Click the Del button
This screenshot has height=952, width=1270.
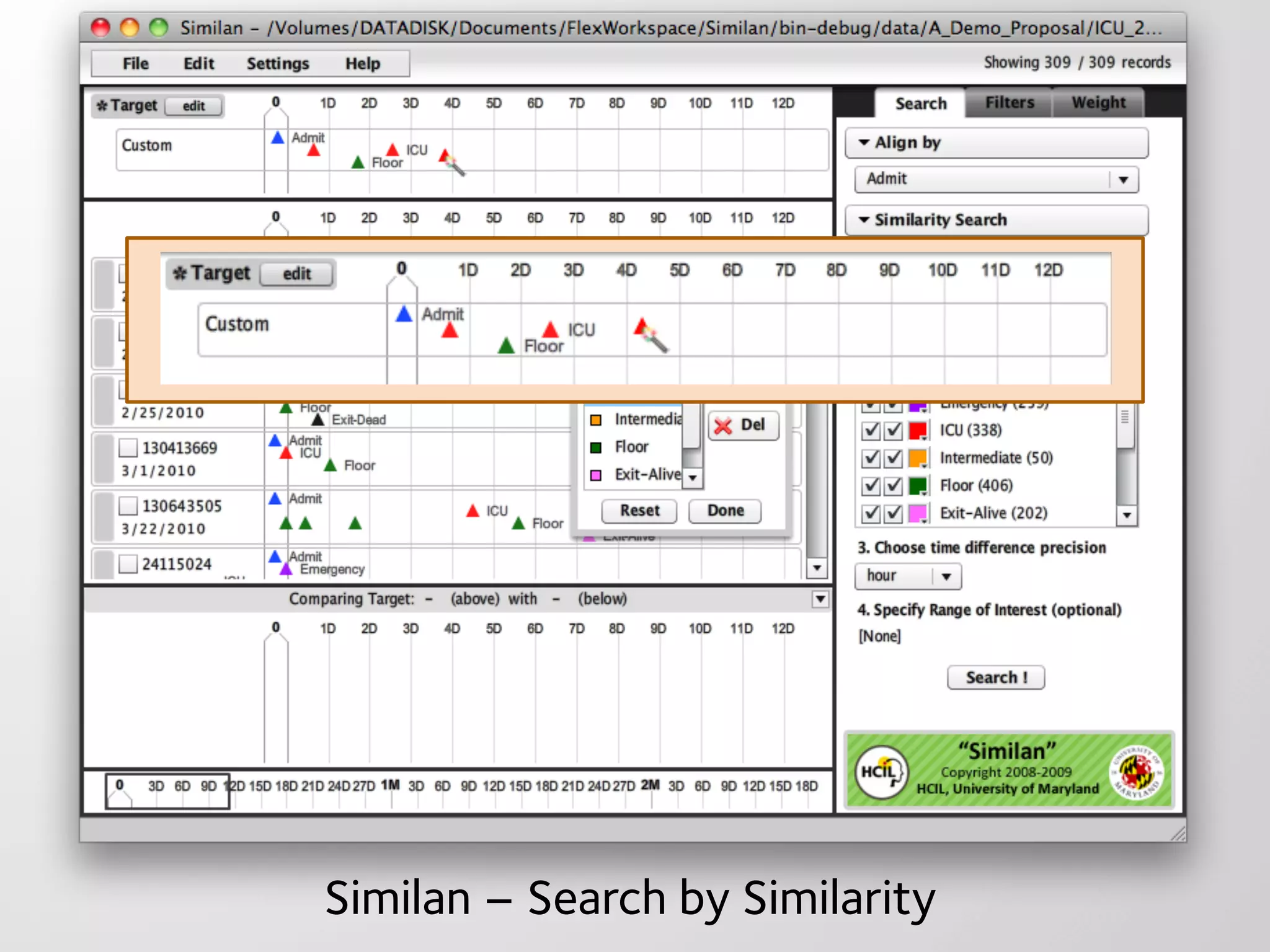coord(744,425)
